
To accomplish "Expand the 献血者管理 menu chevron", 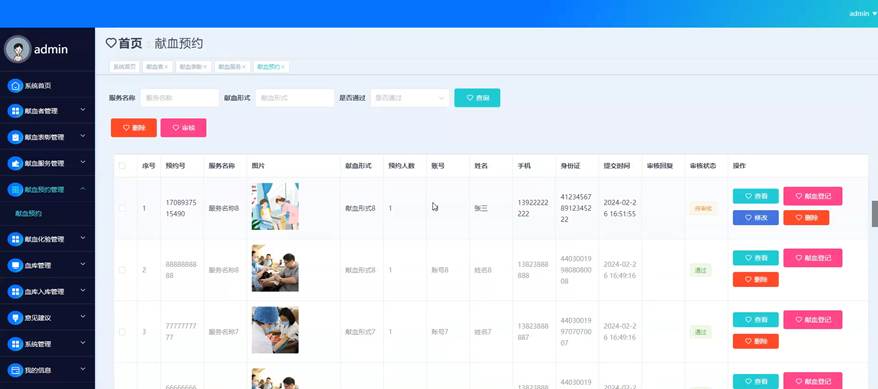I will tap(83, 110).
